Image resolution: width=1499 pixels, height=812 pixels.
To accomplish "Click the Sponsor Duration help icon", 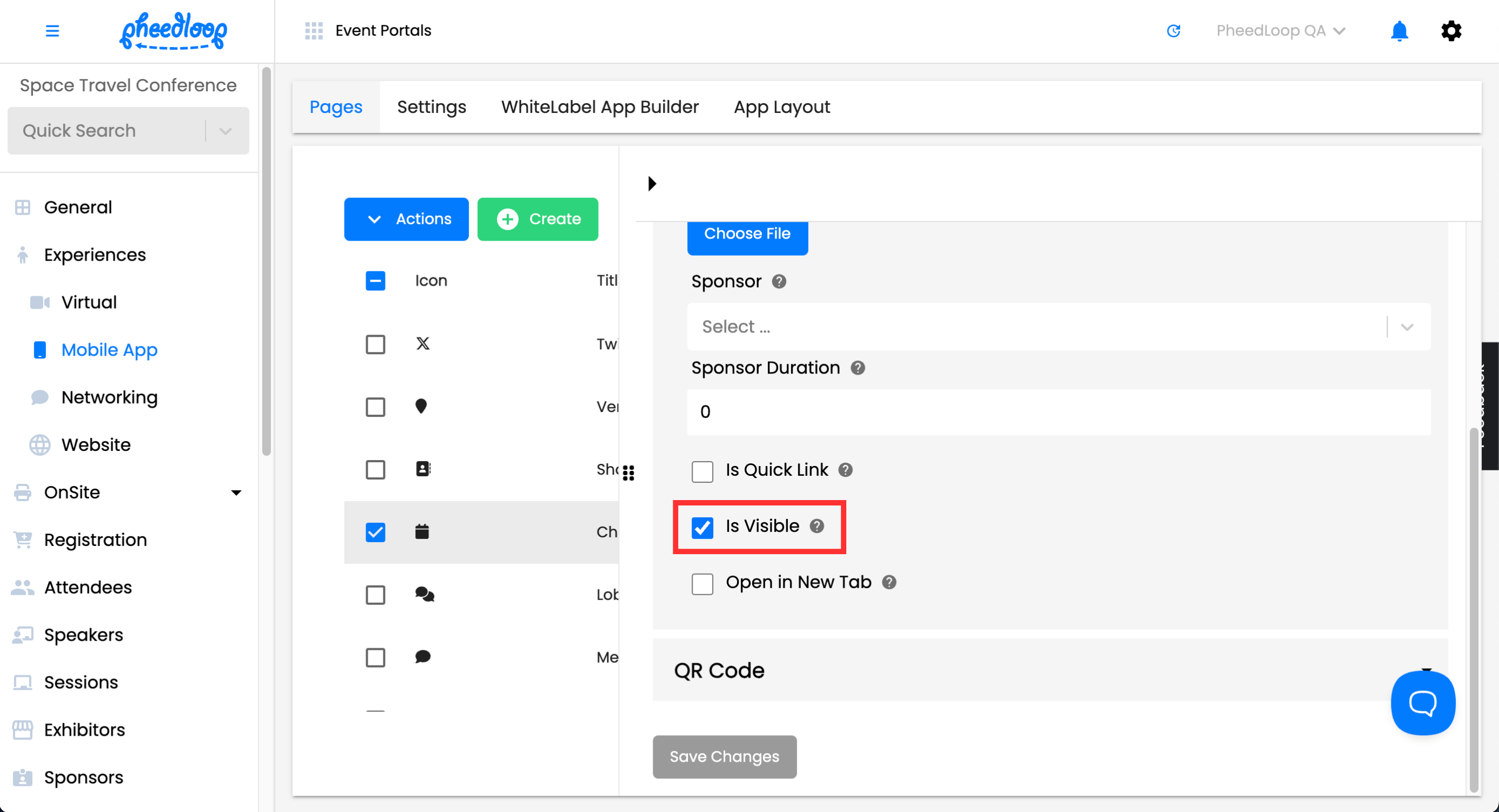I will click(858, 368).
